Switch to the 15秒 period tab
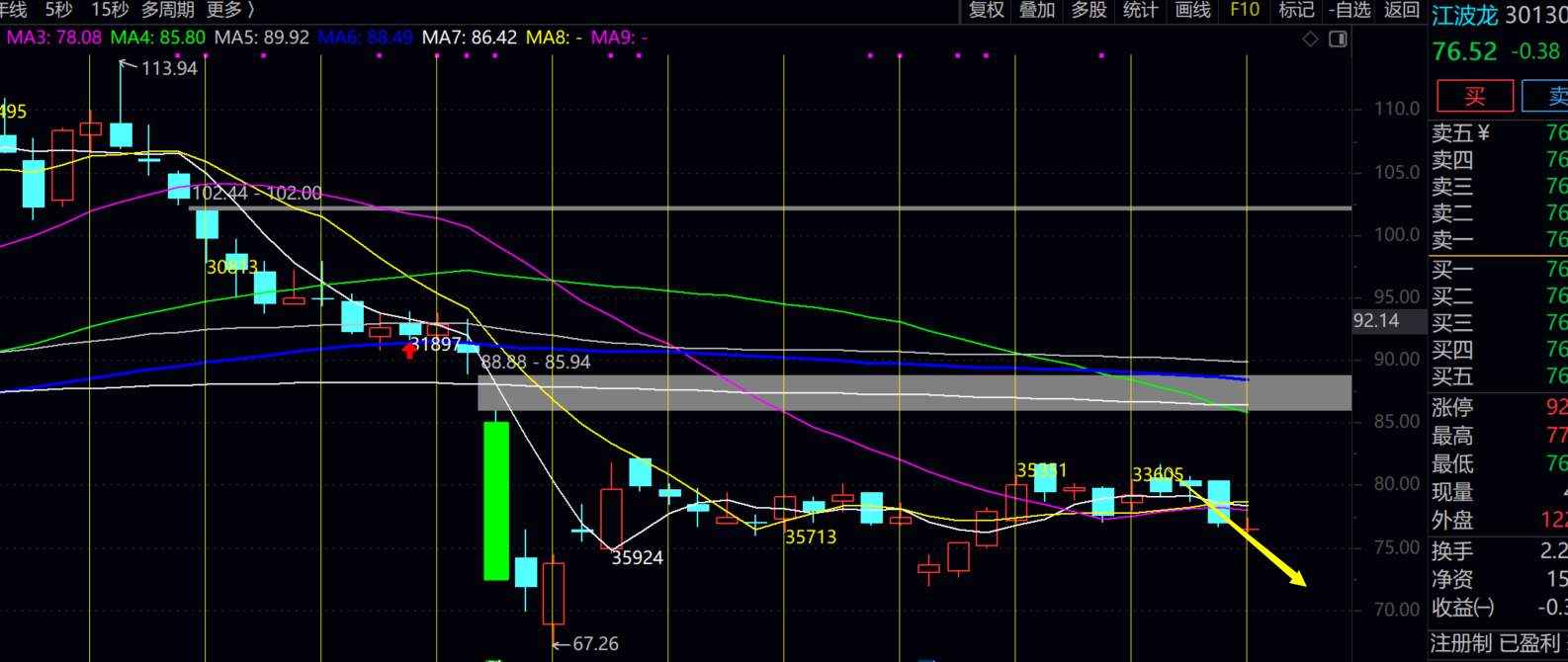 (110, 10)
